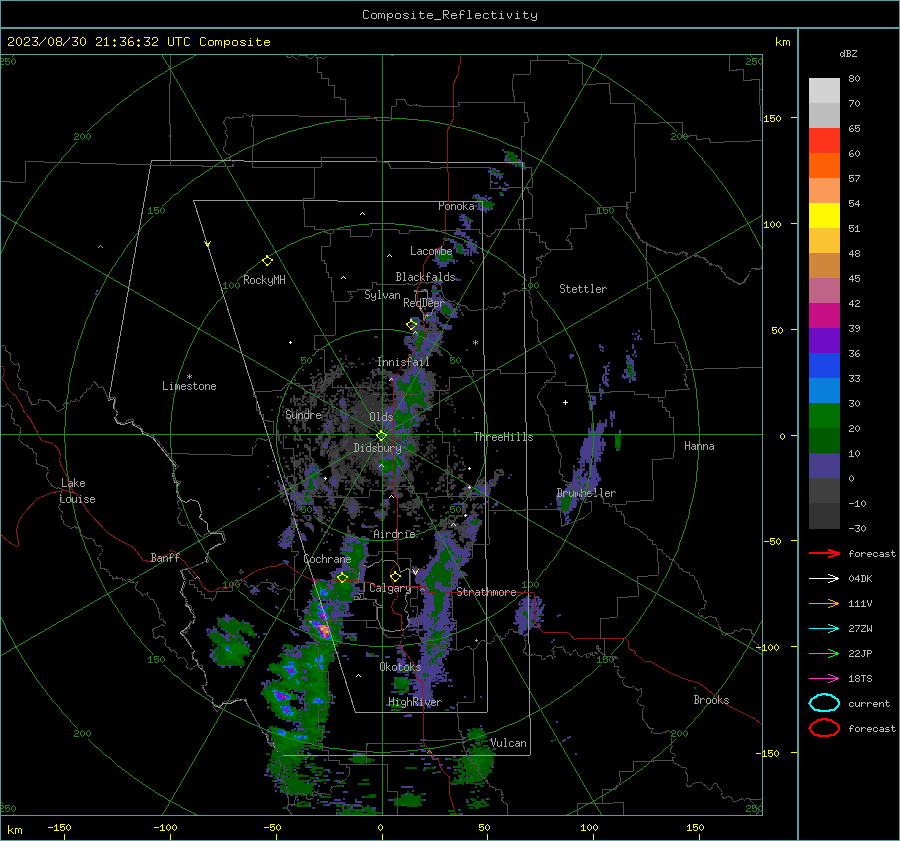Select the slate blue 0-10 dBZ swatch
The image size is (900, 841).
coord(824,465)
